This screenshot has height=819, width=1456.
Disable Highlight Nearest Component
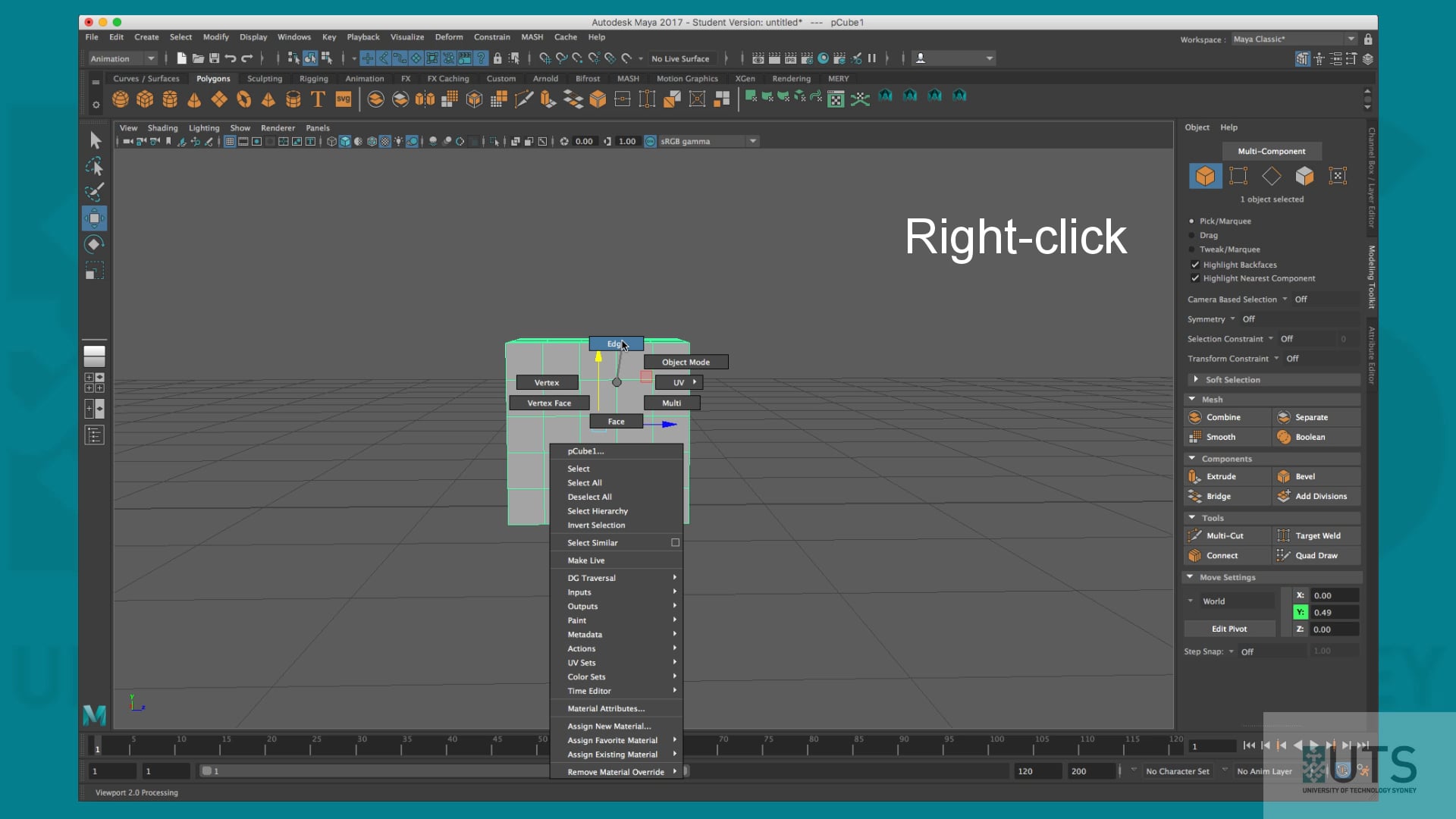(1195, 278)
